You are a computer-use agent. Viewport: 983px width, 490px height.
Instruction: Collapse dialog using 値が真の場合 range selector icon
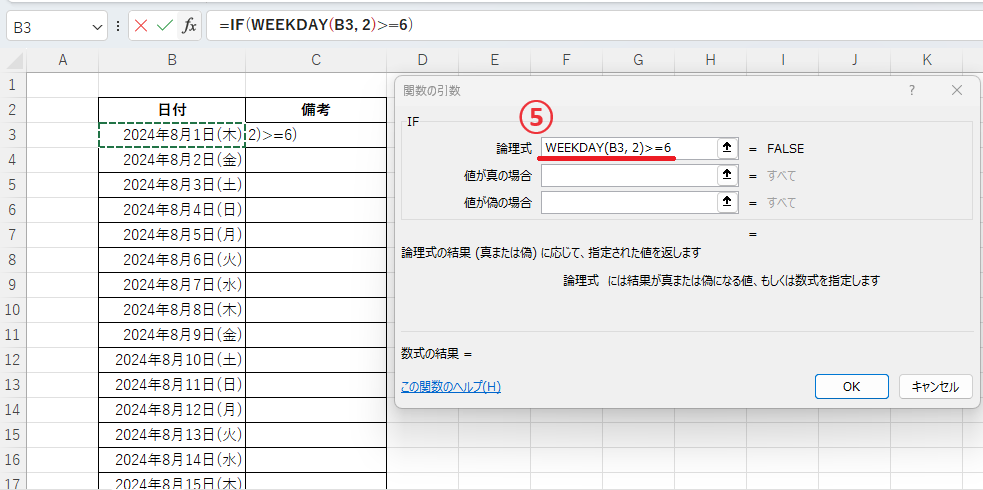(727, 175)
